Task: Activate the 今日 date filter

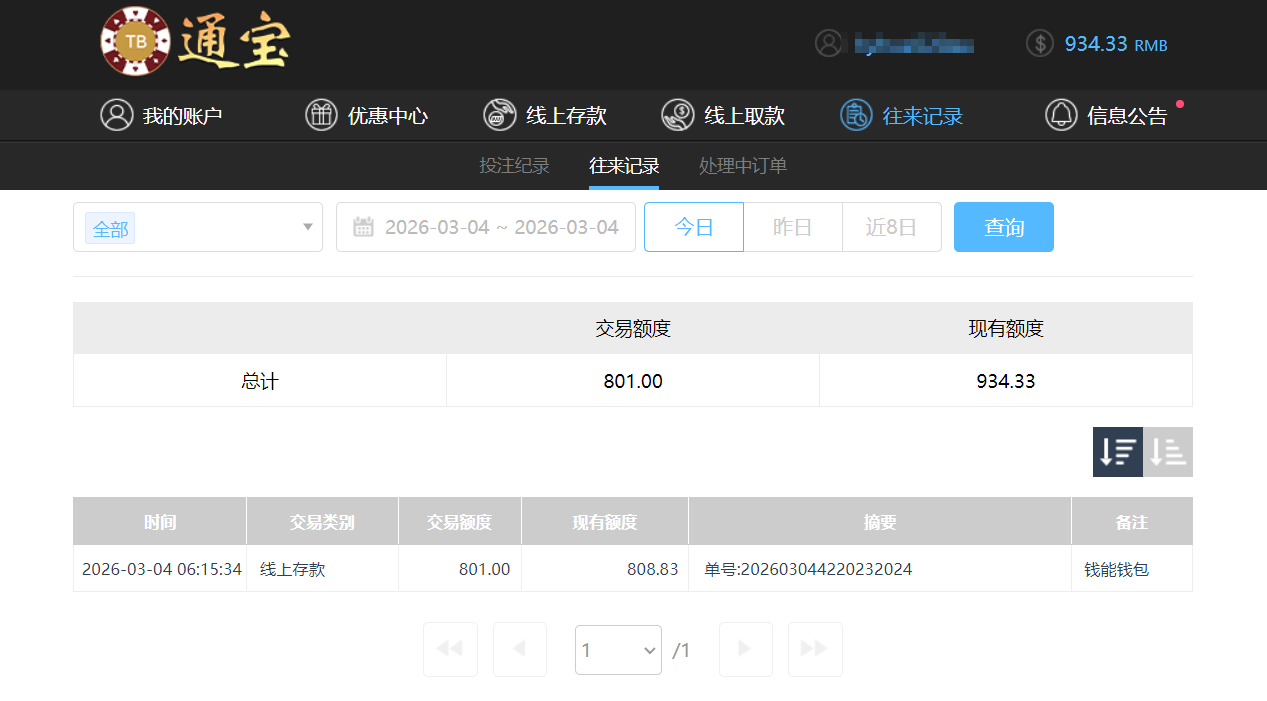Action: click(693, 227)
